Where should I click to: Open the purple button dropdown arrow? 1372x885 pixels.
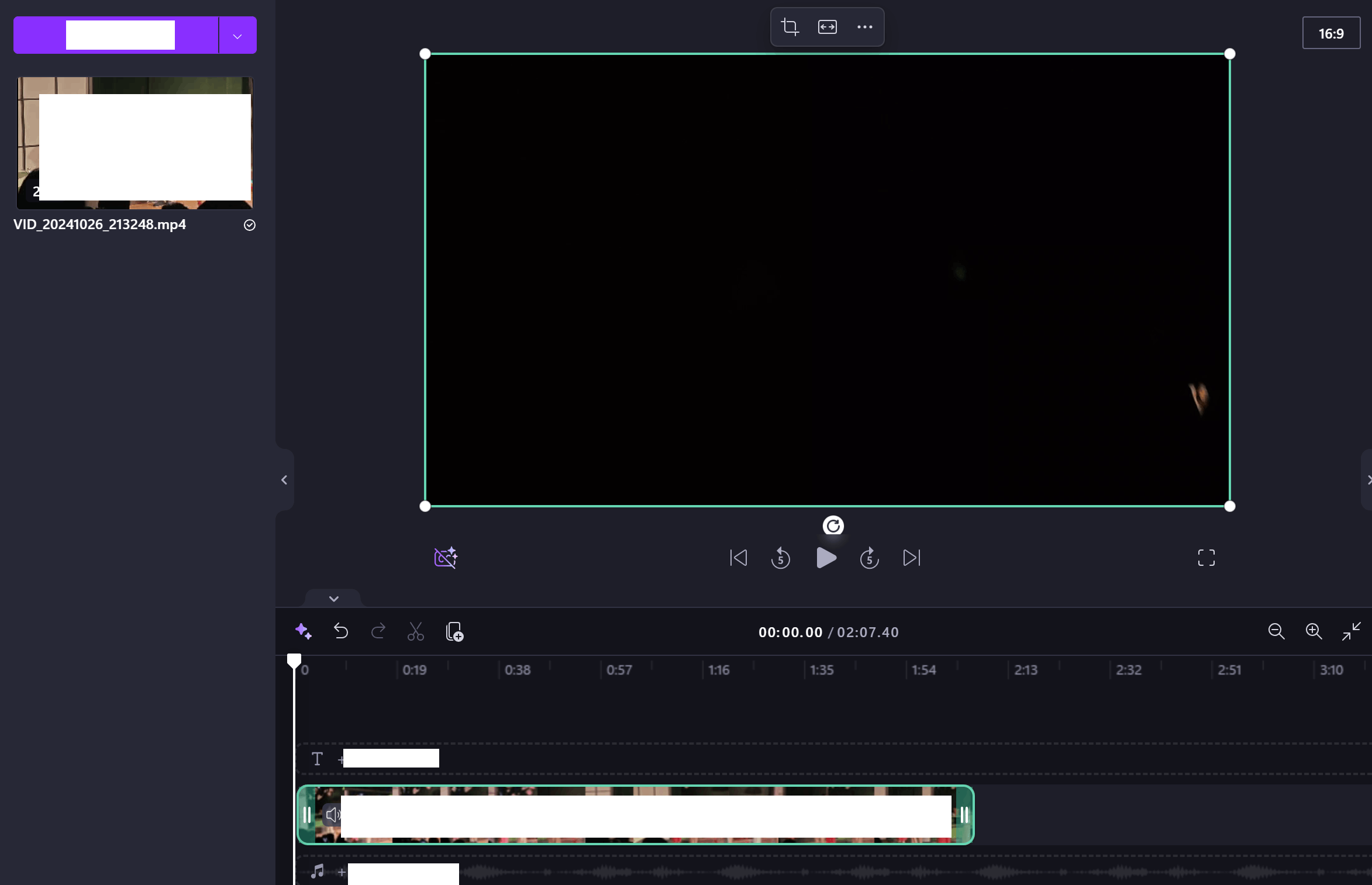(237, 36)
